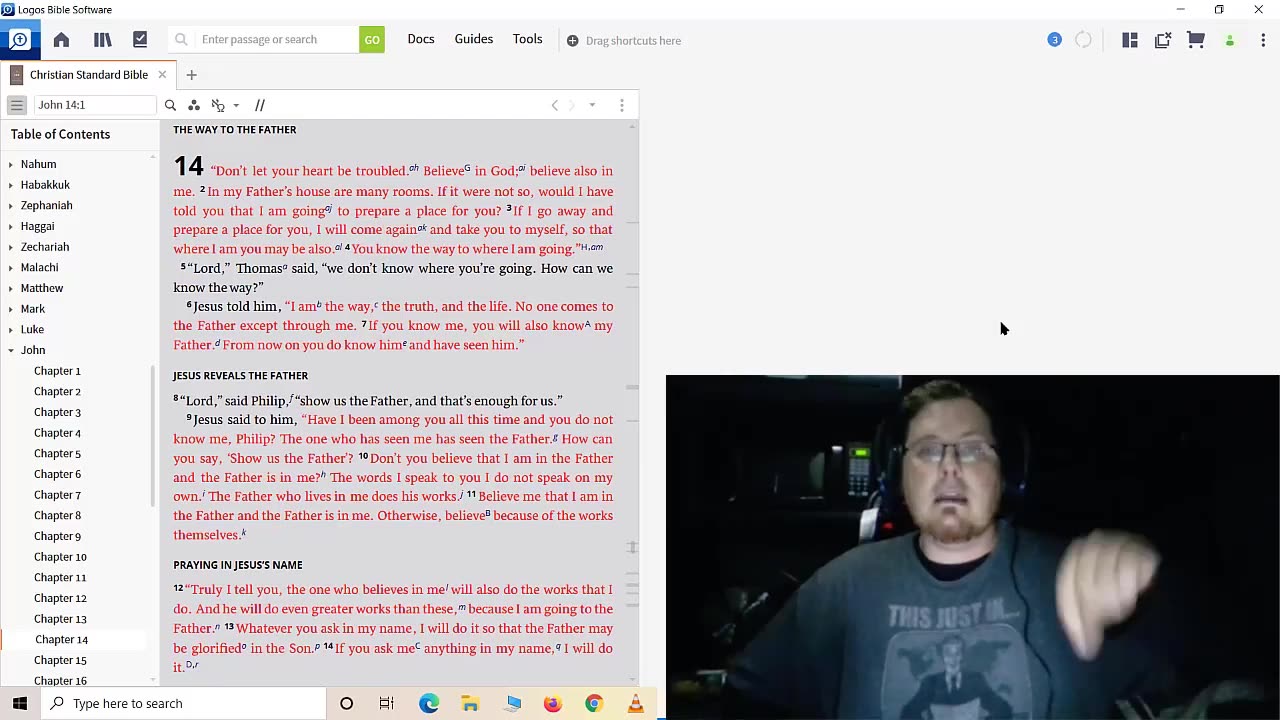Go to John Chapter 15

[60, 660]
